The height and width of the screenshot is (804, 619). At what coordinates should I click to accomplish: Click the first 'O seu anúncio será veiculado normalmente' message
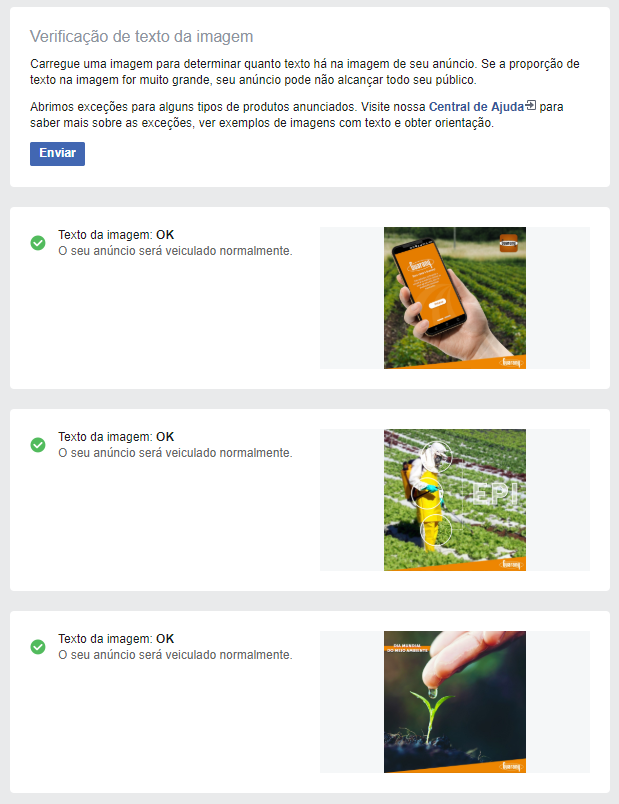175,251
